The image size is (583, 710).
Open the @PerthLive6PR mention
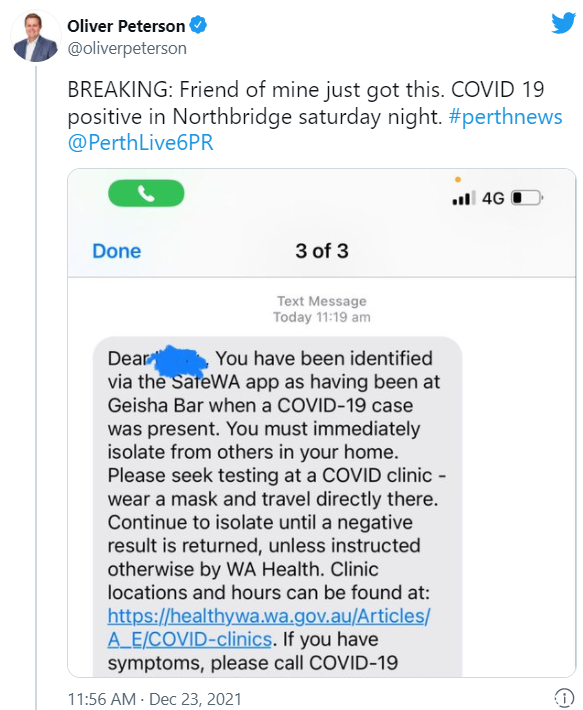140,143
